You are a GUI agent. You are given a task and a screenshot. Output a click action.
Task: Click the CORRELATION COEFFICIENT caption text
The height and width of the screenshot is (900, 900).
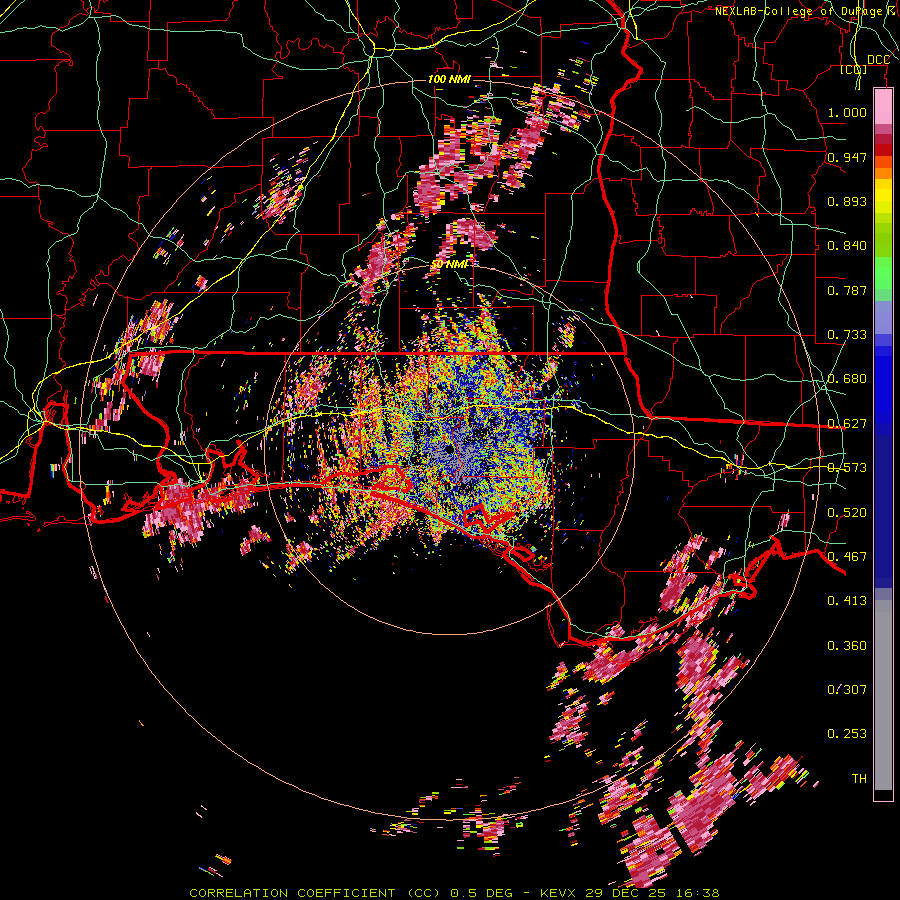[292, 893]
